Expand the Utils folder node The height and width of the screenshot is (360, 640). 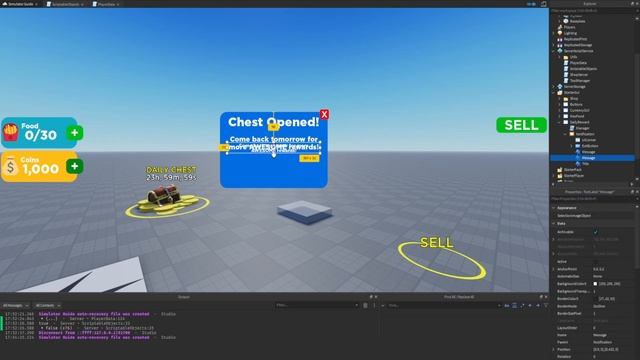pyautogui.click(x=560, y=57)
